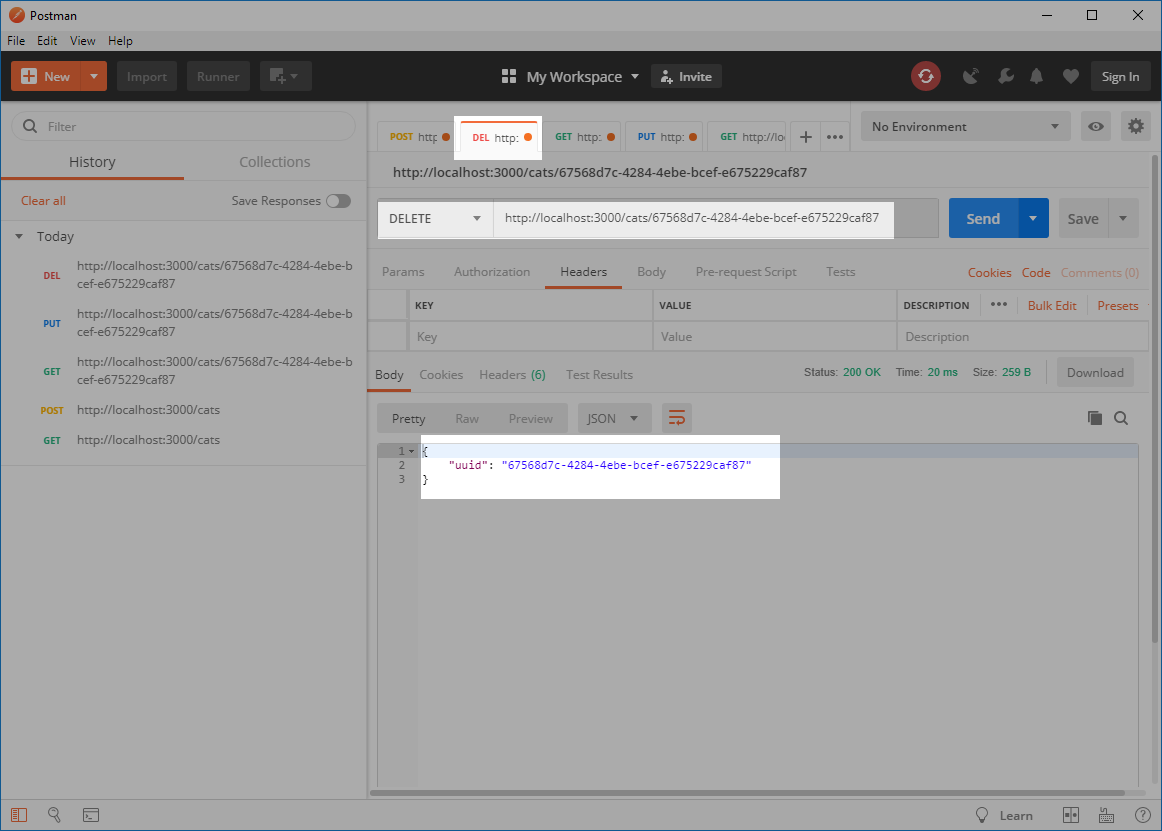
Task: Switch response view to Preview
Action: point(531,419)
